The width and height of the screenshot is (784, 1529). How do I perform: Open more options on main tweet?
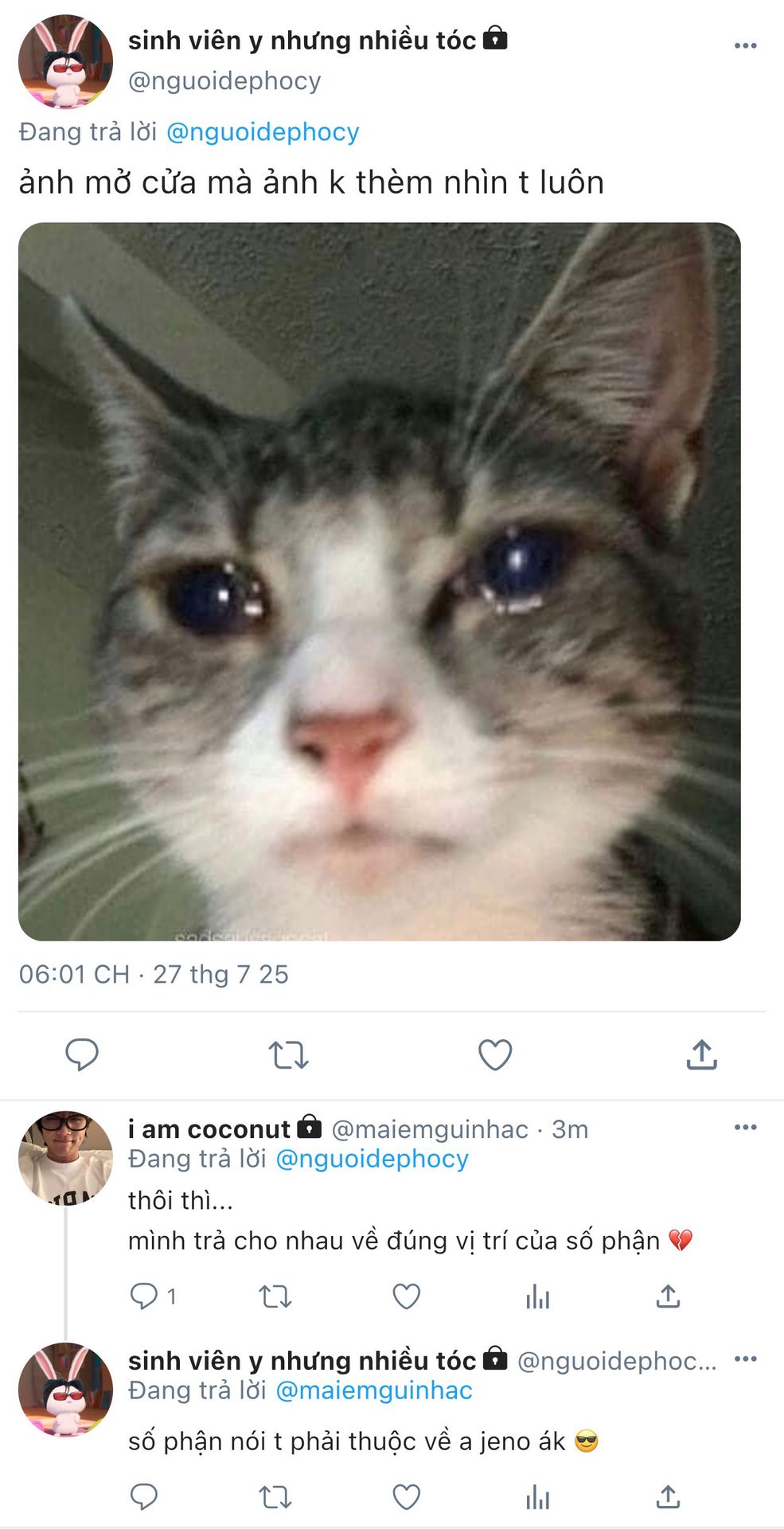coord(745,45)
